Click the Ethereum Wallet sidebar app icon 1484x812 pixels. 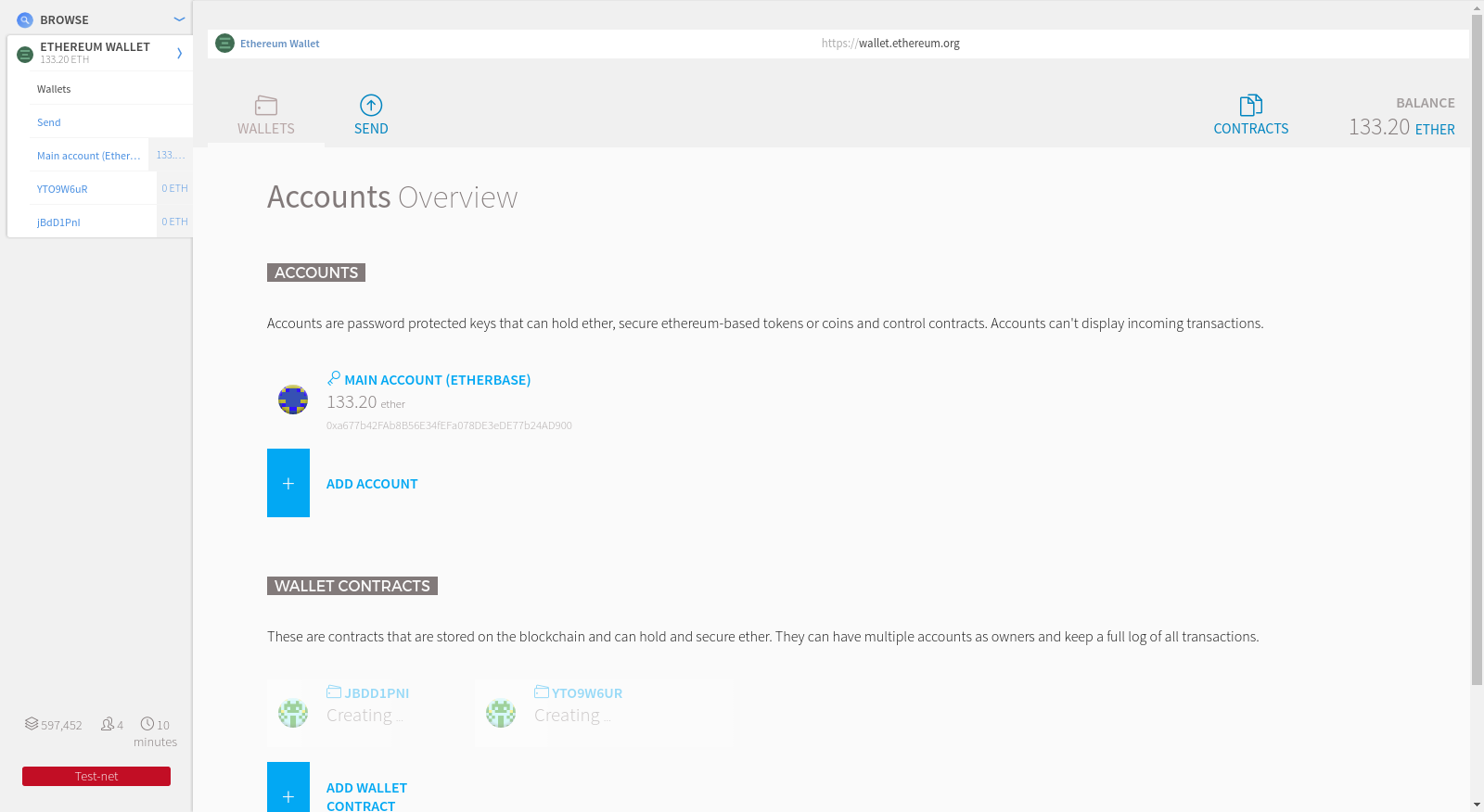(25, 55)
